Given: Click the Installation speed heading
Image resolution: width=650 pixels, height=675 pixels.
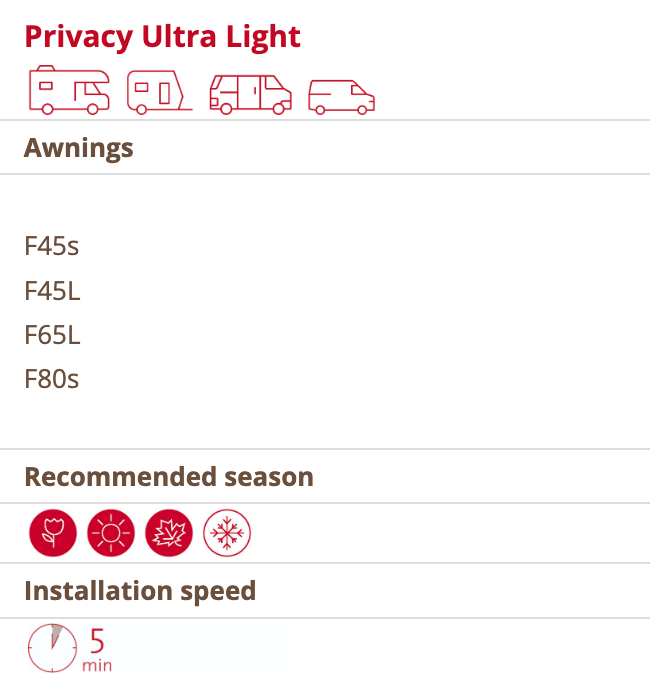Looking at the screenshot, I should [140, 591].
